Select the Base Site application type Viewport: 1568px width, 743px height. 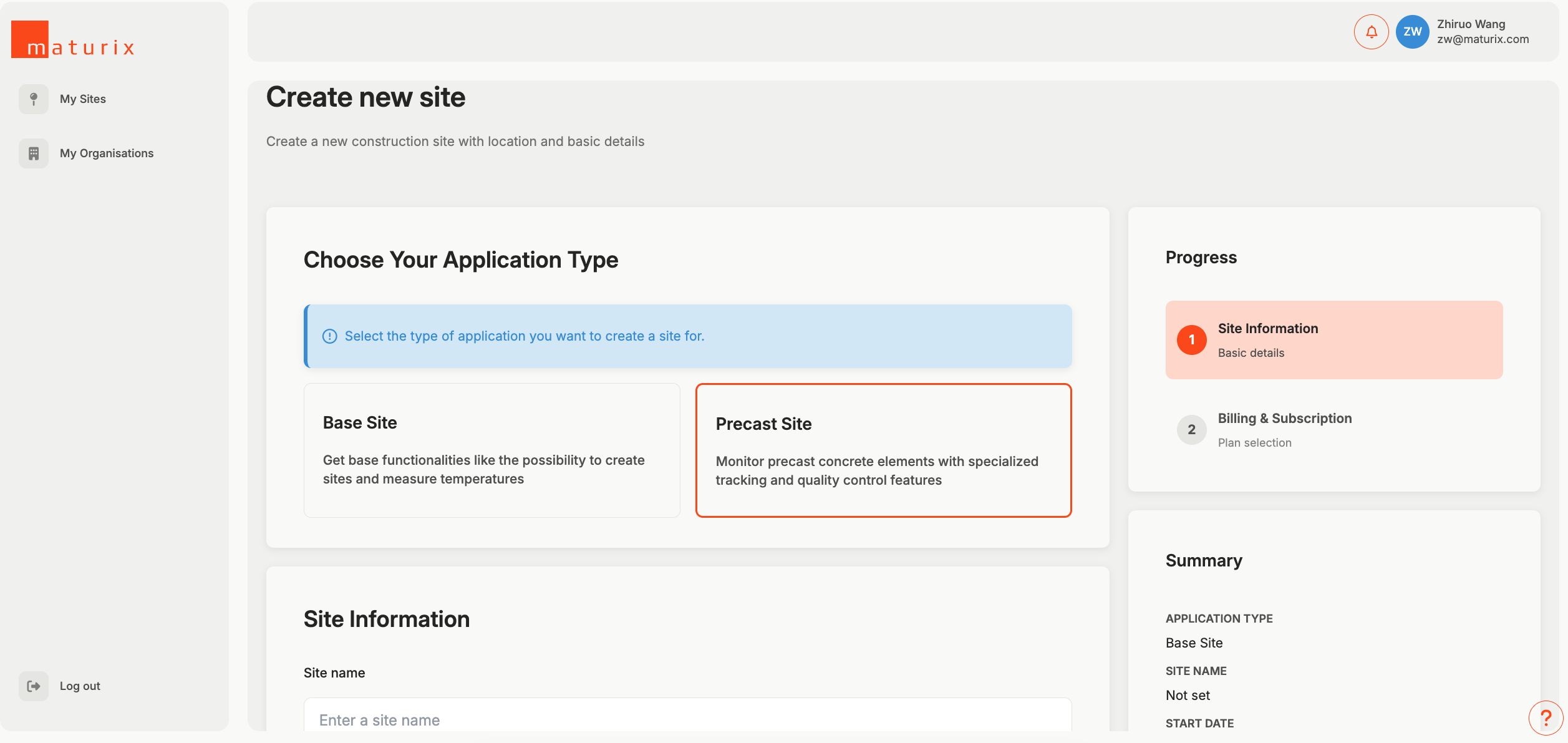pyautogui.click(x=491, y=450)
